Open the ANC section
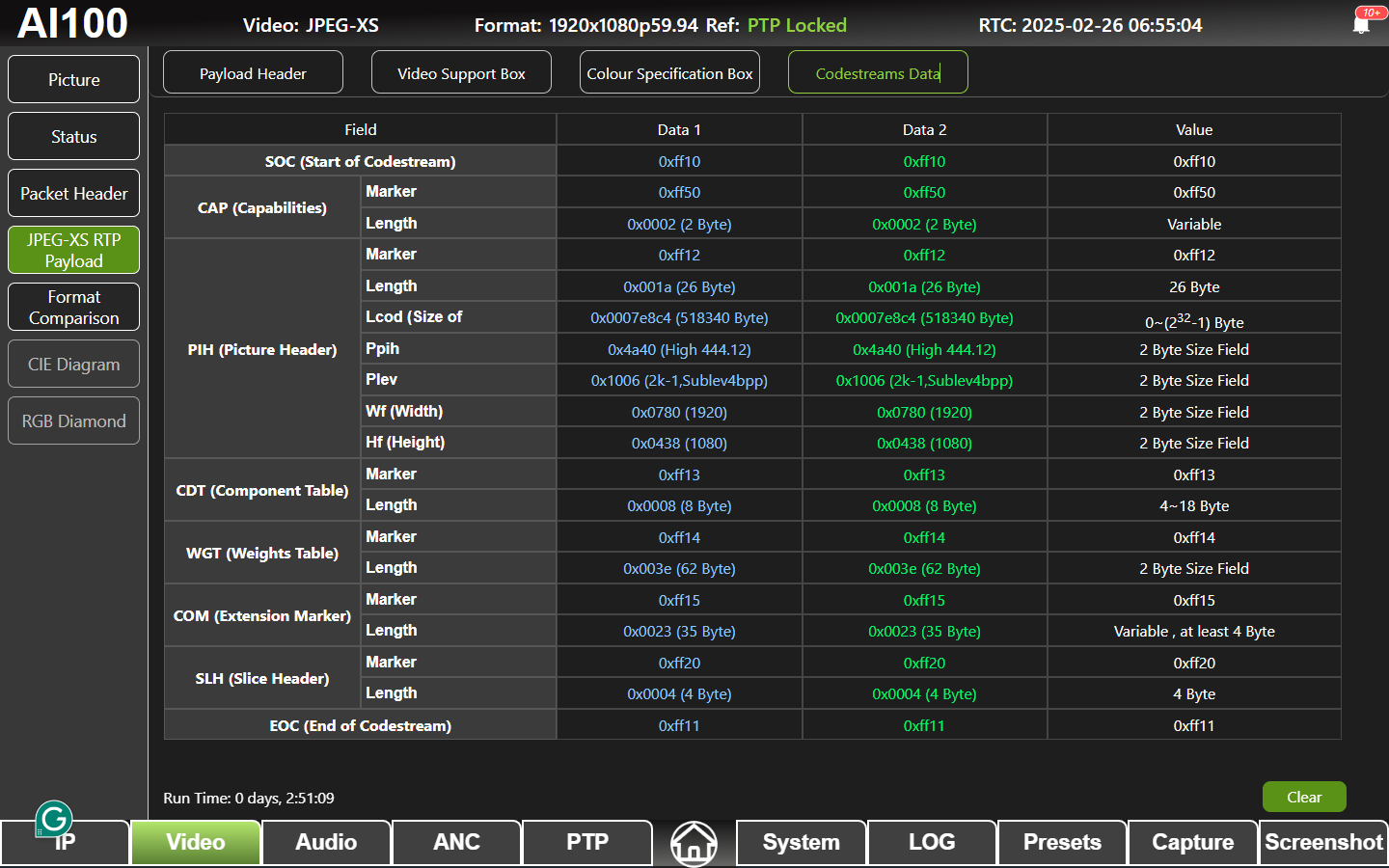The width and height of the screenshot is (1389, 868). pyautogui.click(x=456, y=843)
